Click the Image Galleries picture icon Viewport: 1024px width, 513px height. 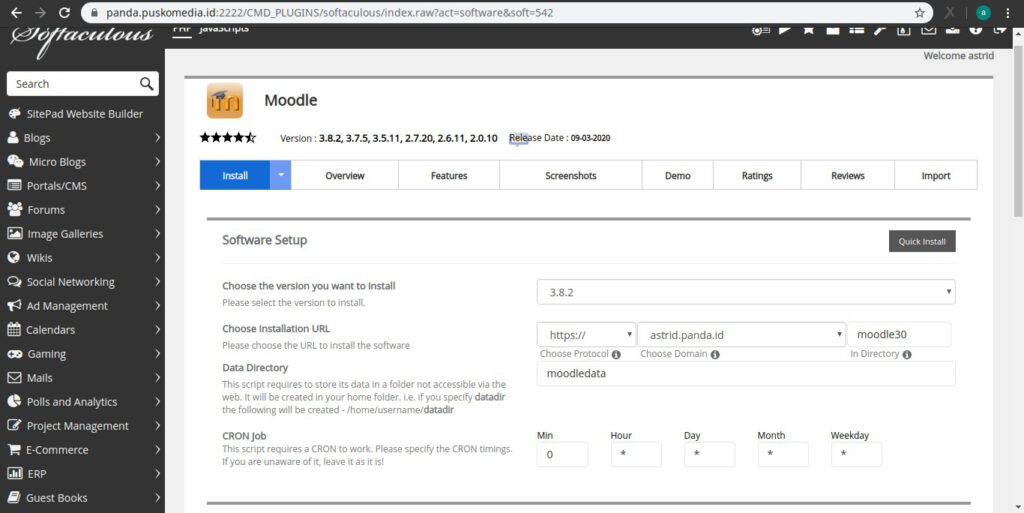pyautogui.click(x=14, y=234)
